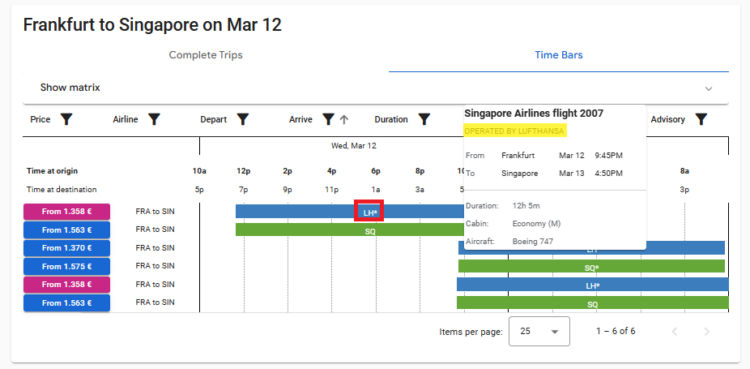Viewport: 750px width, 369px height.
Task: Select the green SQ* flight time bar
Action: 592,266
